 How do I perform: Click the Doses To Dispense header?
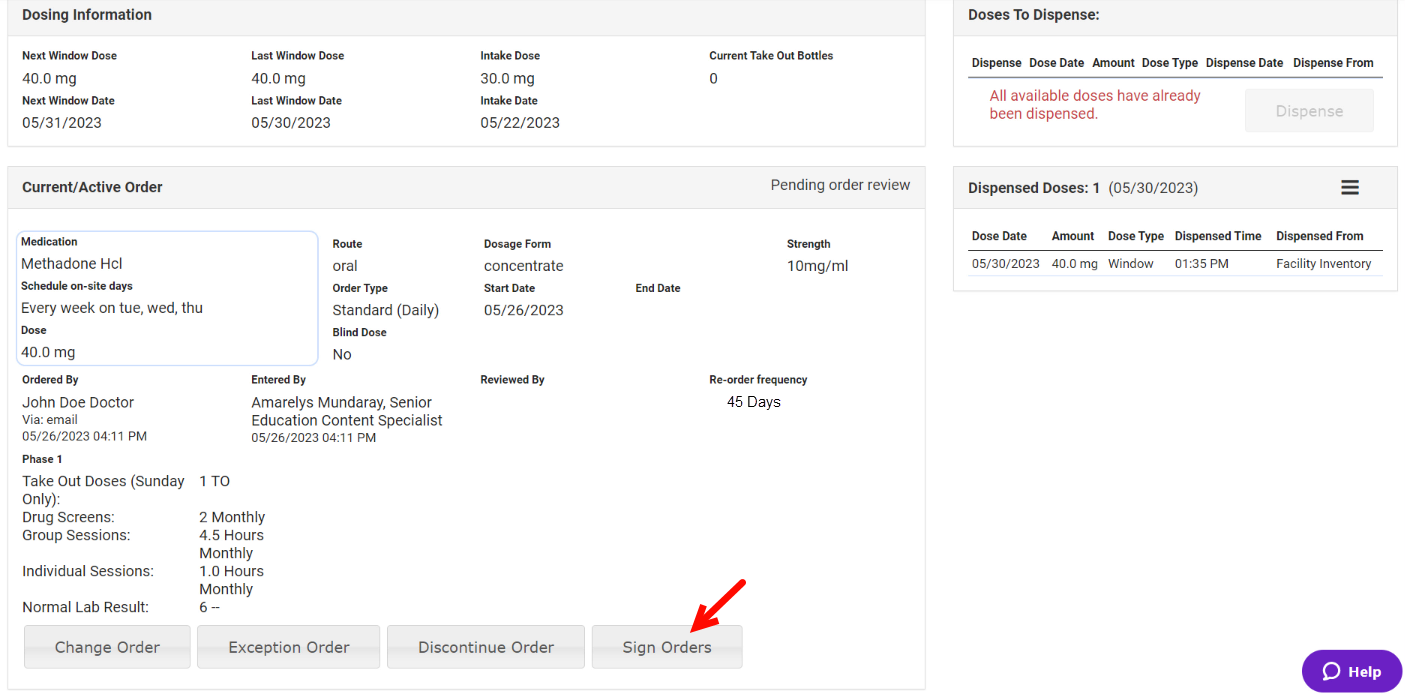click(1031, 15)
